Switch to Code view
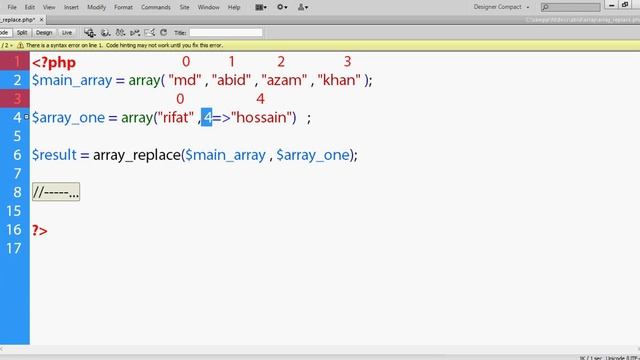640x360 pixels. tap(4, 33)
